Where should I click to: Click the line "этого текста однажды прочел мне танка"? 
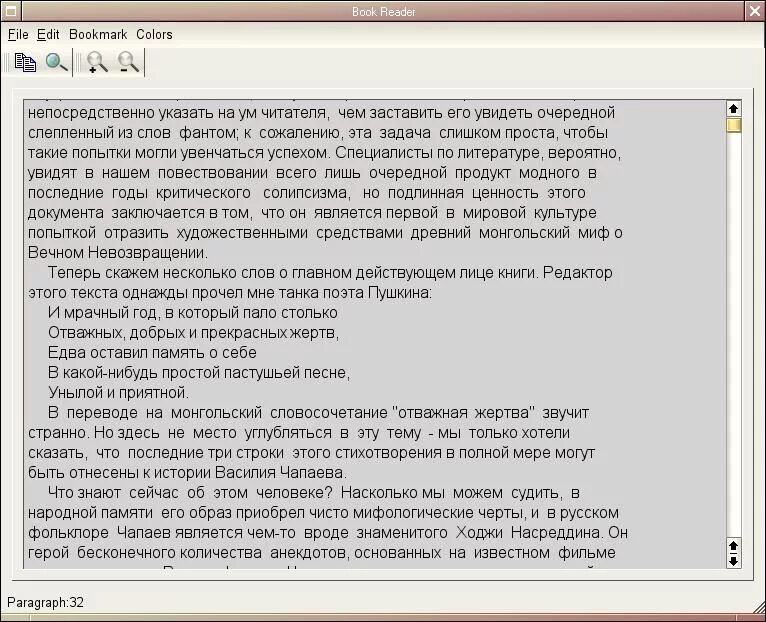click(230, 293)
